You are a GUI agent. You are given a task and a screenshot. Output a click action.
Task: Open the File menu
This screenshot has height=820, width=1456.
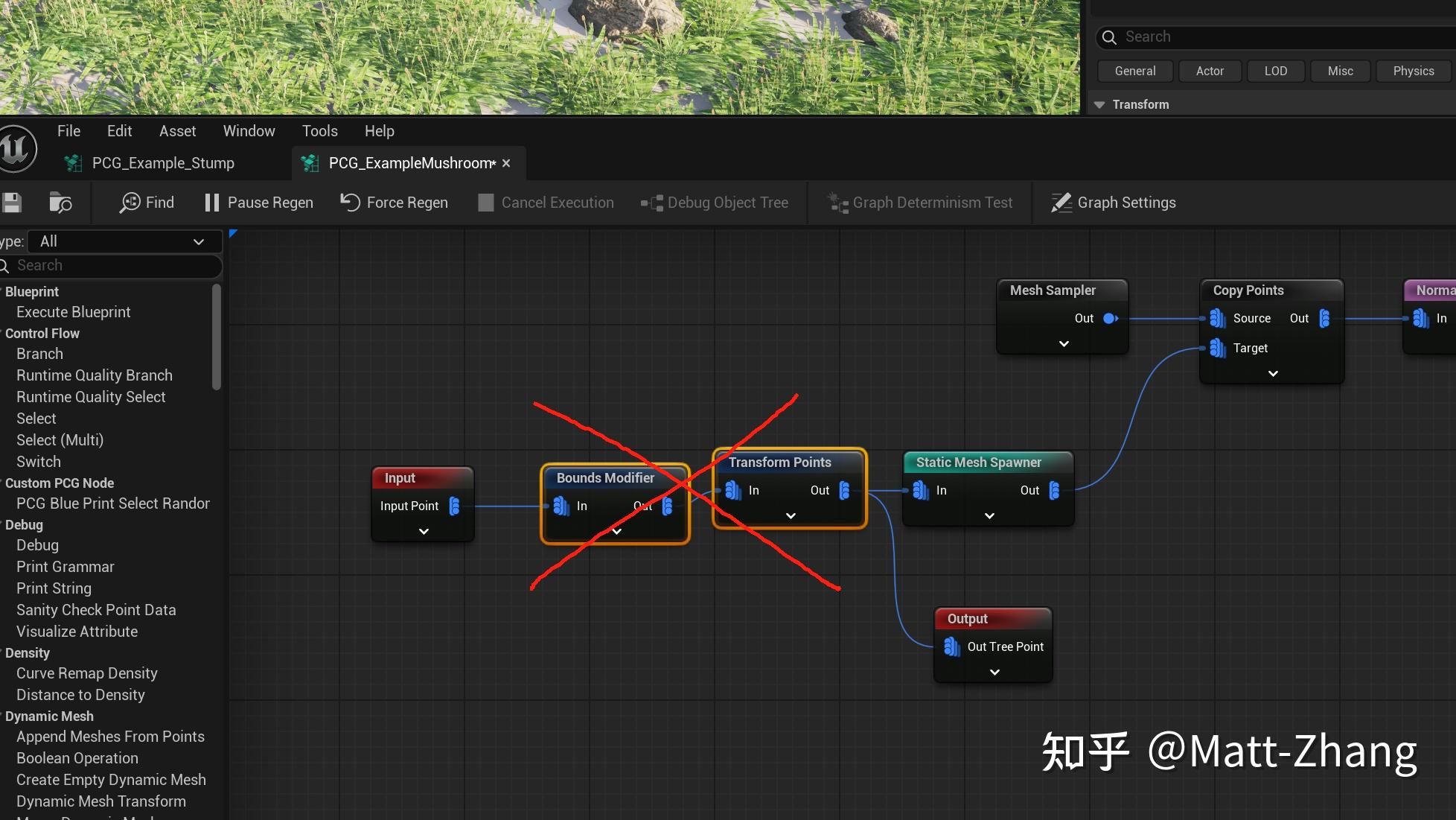pos(68,131)
